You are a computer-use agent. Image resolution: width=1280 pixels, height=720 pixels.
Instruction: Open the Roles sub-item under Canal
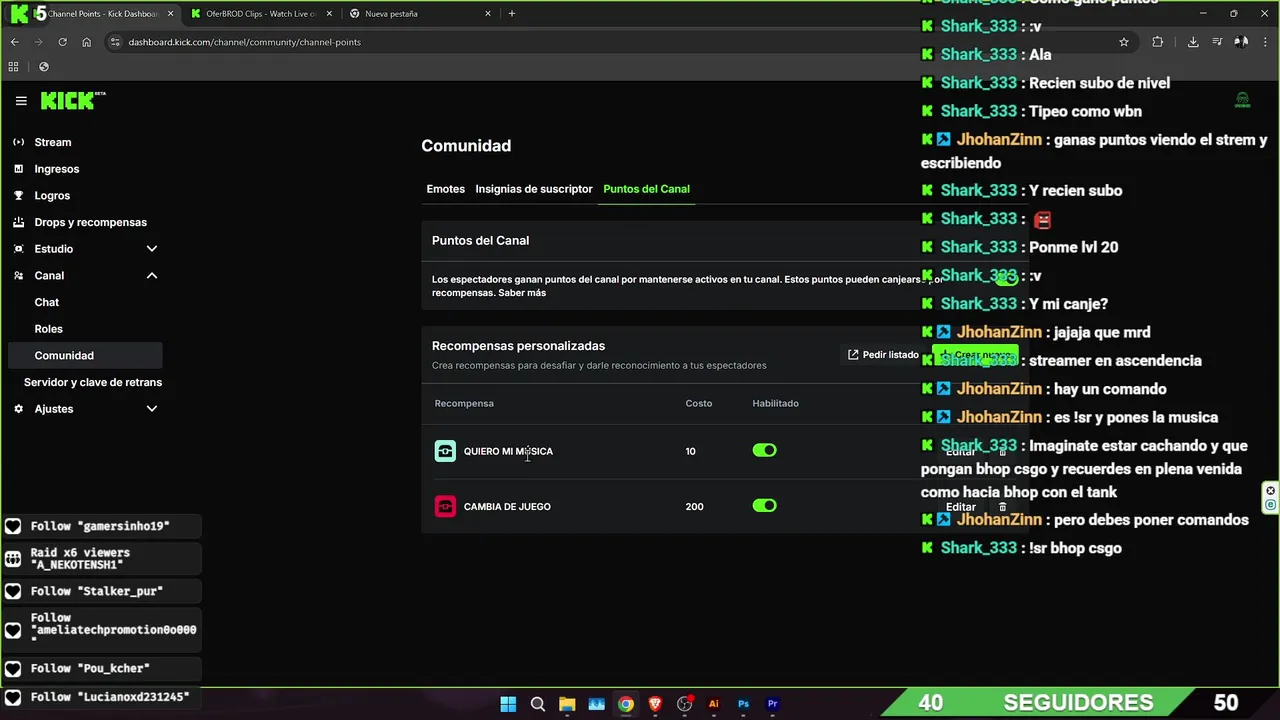(48, 329)
